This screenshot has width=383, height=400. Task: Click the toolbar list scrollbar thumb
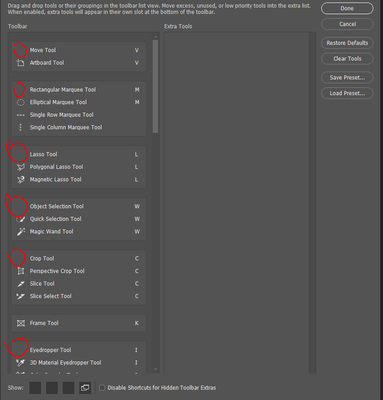point(155,86)
